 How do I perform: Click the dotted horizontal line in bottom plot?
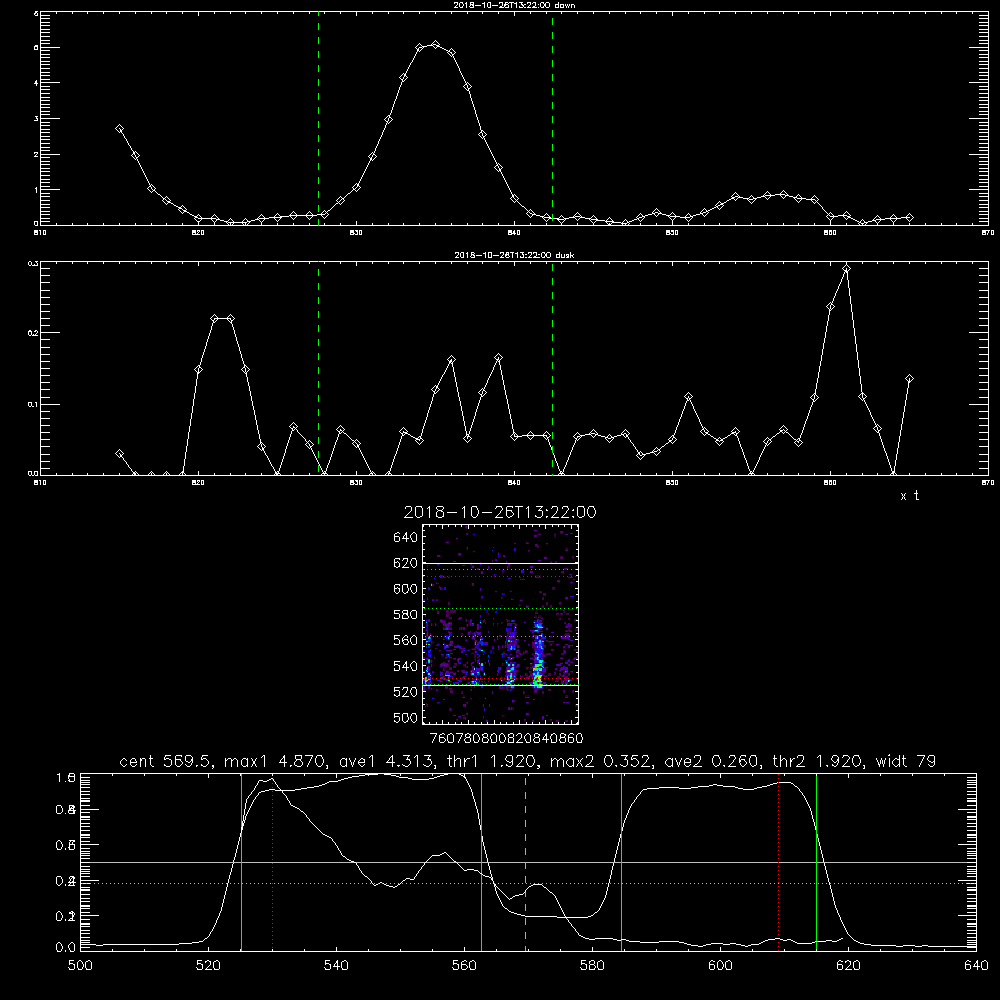pos(528,883)
